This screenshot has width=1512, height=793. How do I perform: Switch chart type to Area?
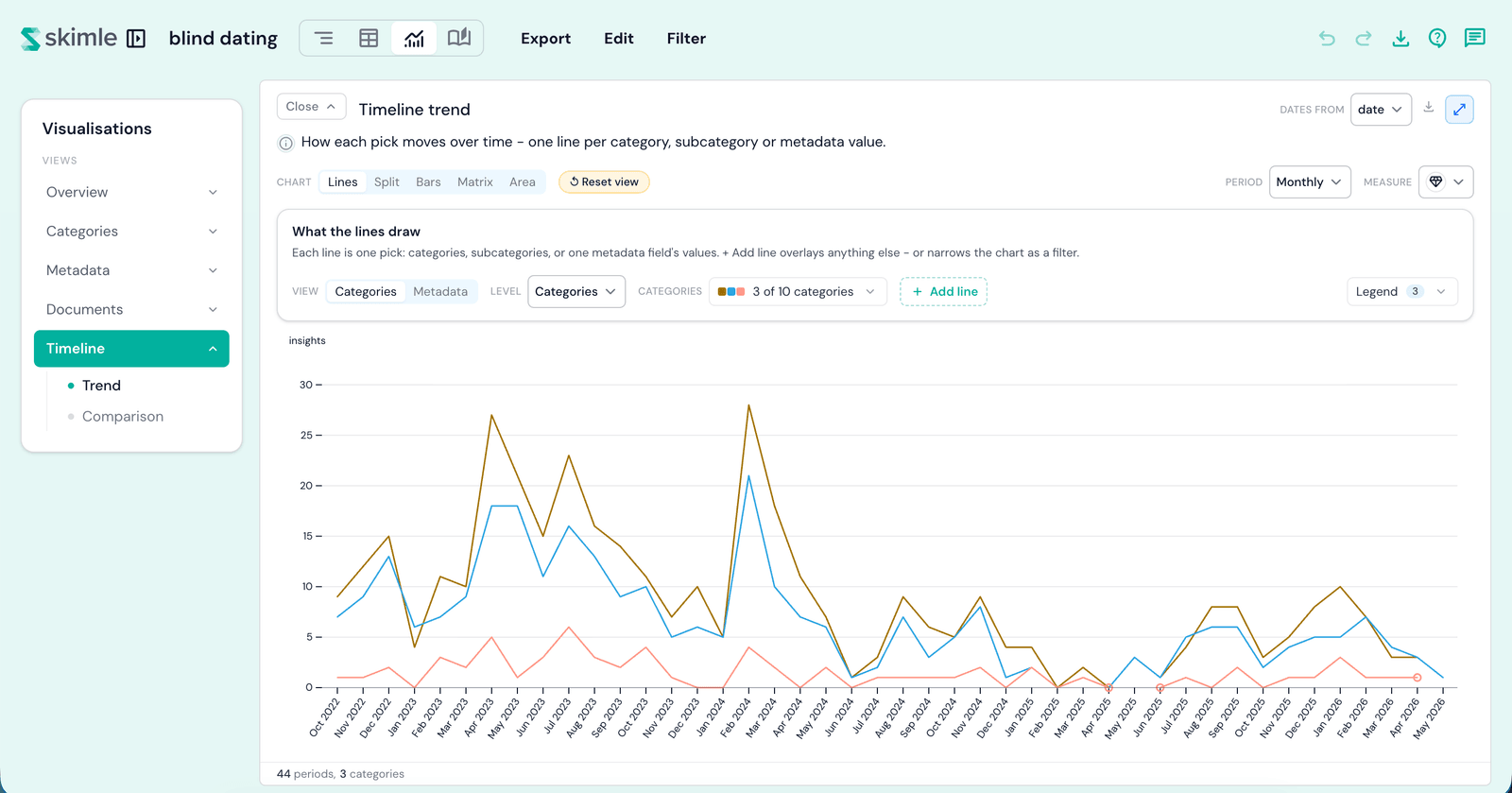tap(523, 182)
